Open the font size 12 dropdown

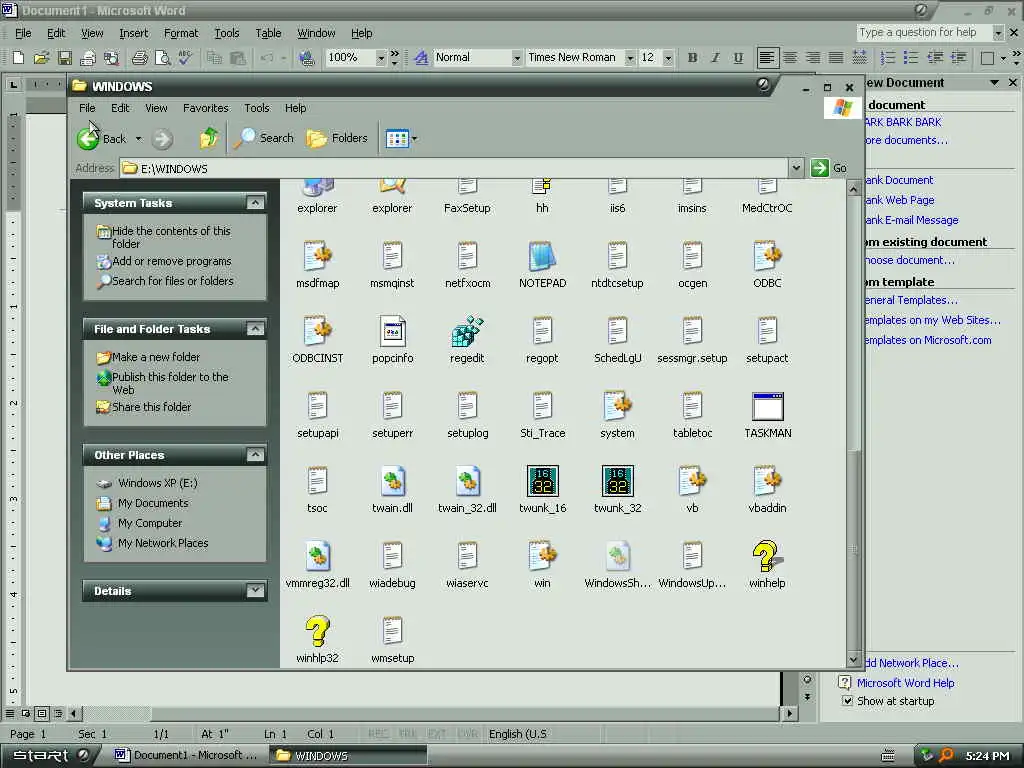tap(667, 58)
